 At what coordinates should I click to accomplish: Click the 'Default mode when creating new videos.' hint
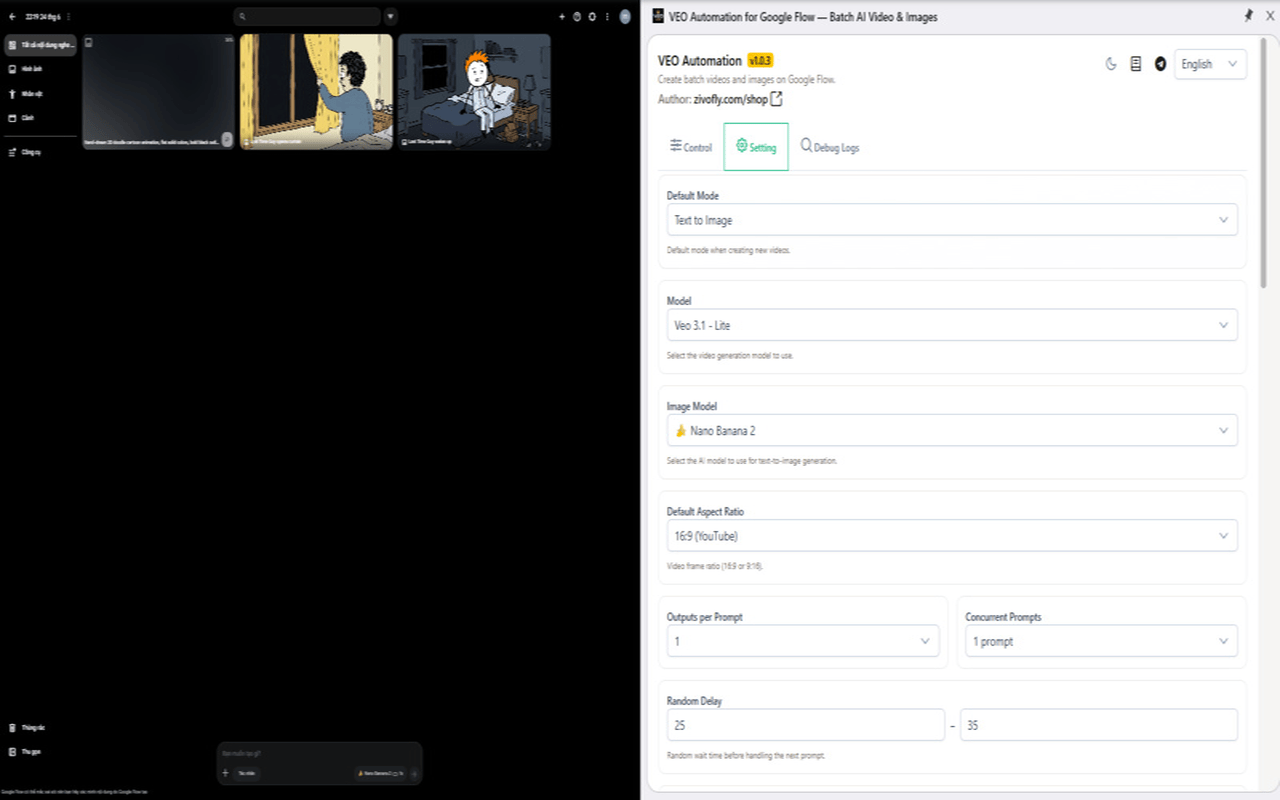[x=728, y=250]
